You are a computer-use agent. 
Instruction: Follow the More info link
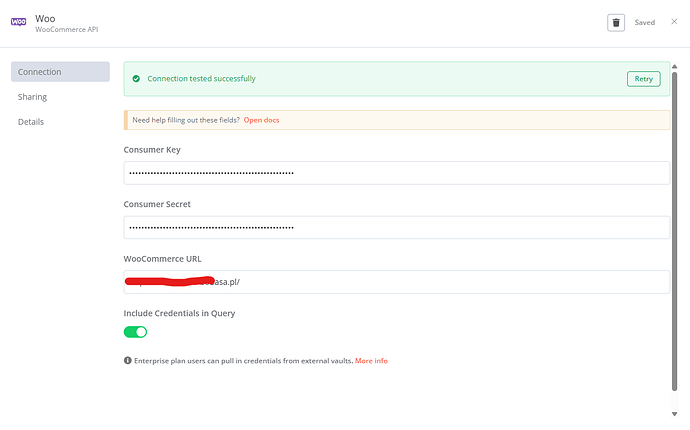click(371, 360)
